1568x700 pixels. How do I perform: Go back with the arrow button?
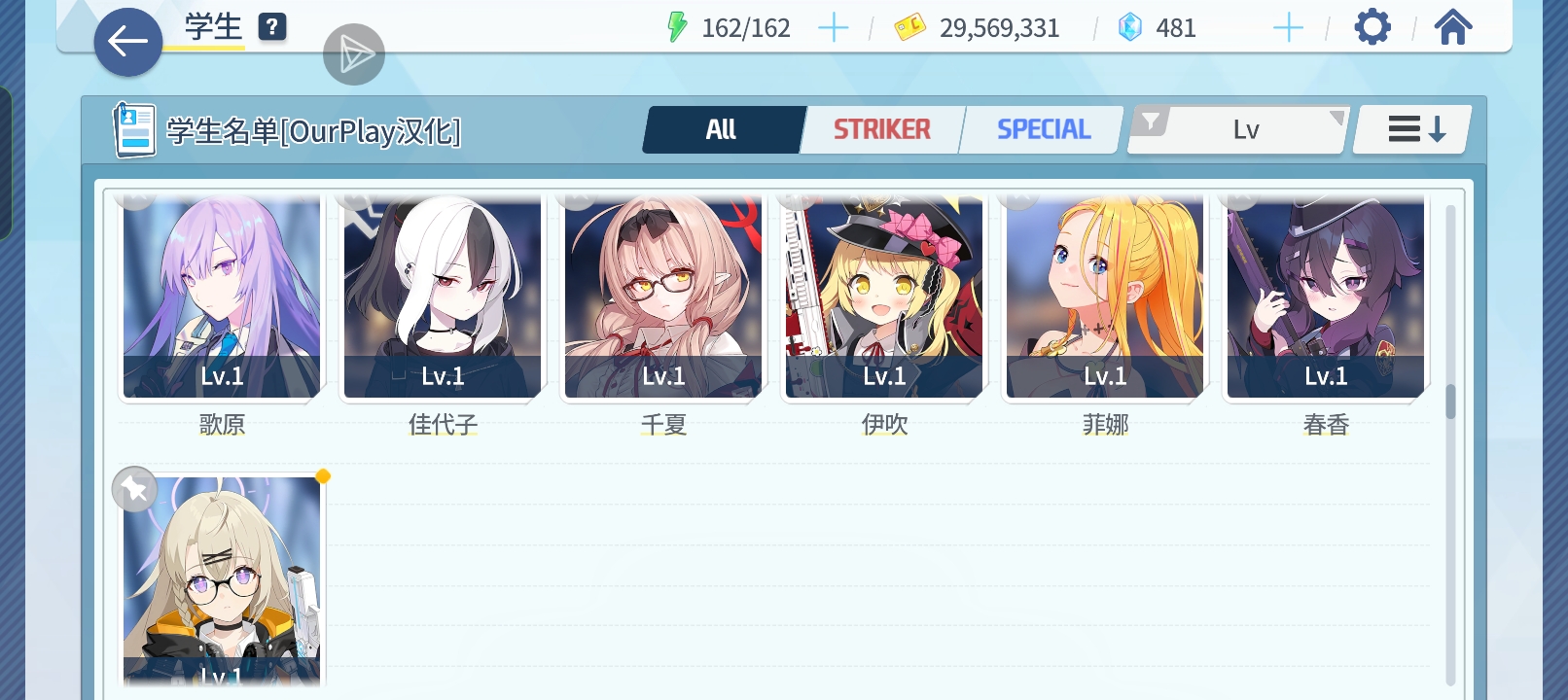(127, 42)
